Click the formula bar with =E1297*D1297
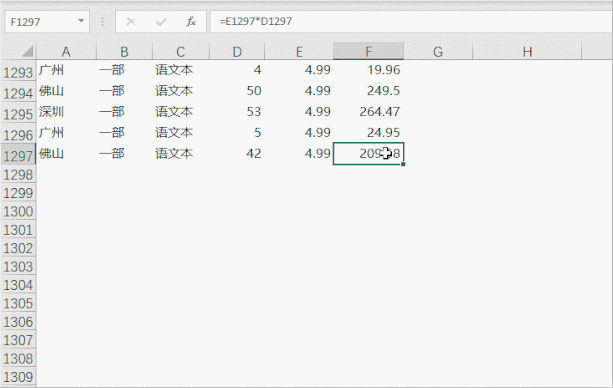 click(411, 22)
